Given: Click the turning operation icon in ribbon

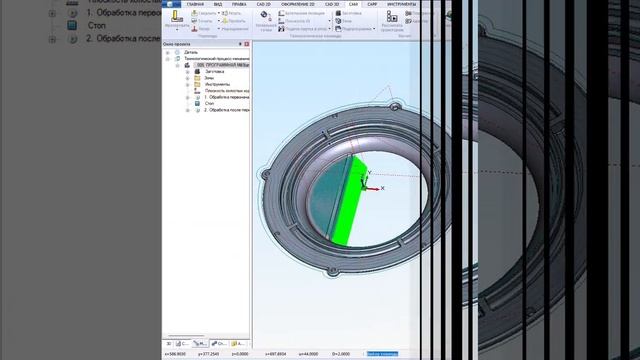Looking at the screenshot, I should pyautogui.click(x=194, y=21).
